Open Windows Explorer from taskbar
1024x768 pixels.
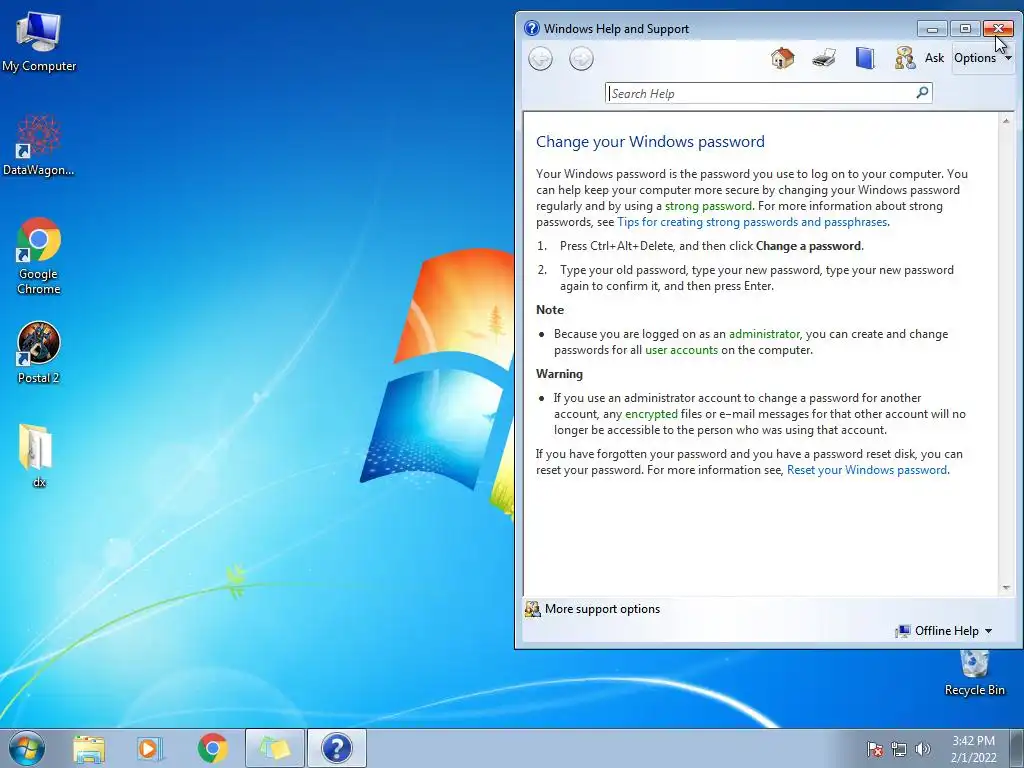(x=89, y=748)
